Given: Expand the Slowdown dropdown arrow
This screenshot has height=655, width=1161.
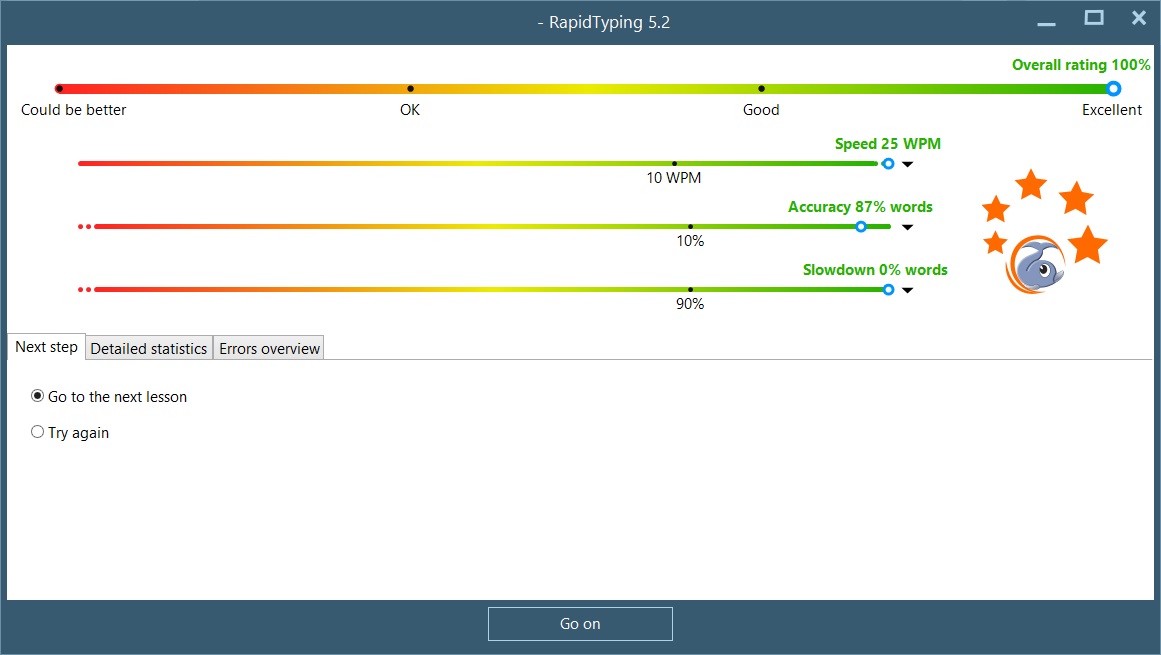Looking at the screenshot, I should tap(907, 290).
